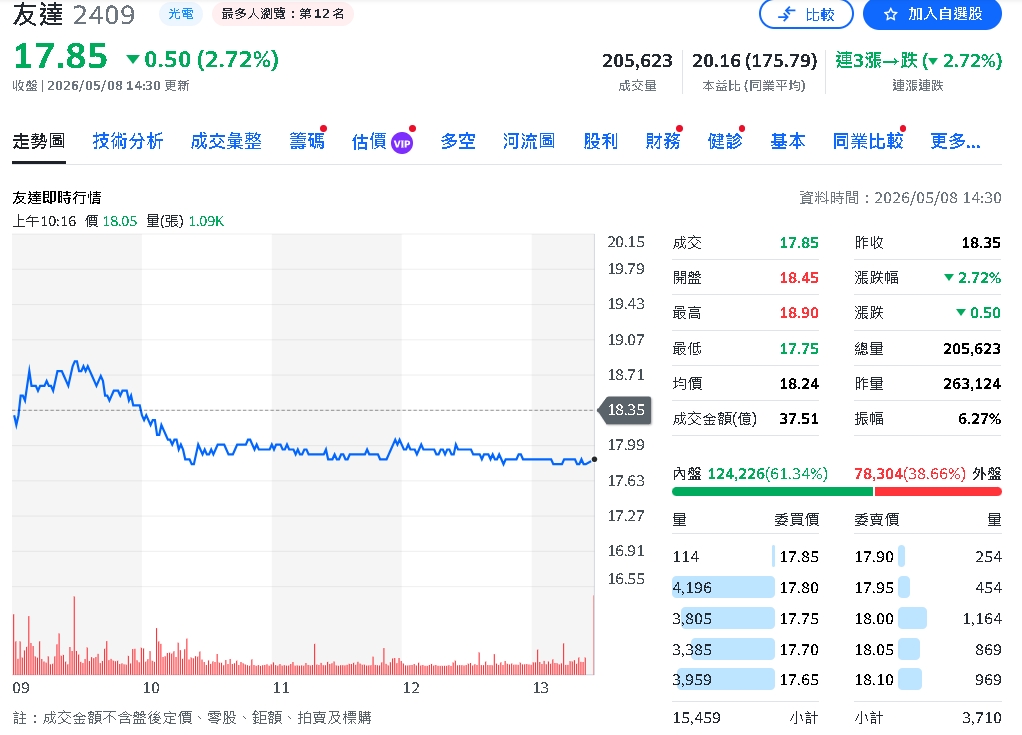The width and height of the screenshot is (1022, 735).
Task: Click the red 外盤 ratio bar
Action: pos(937,492)
